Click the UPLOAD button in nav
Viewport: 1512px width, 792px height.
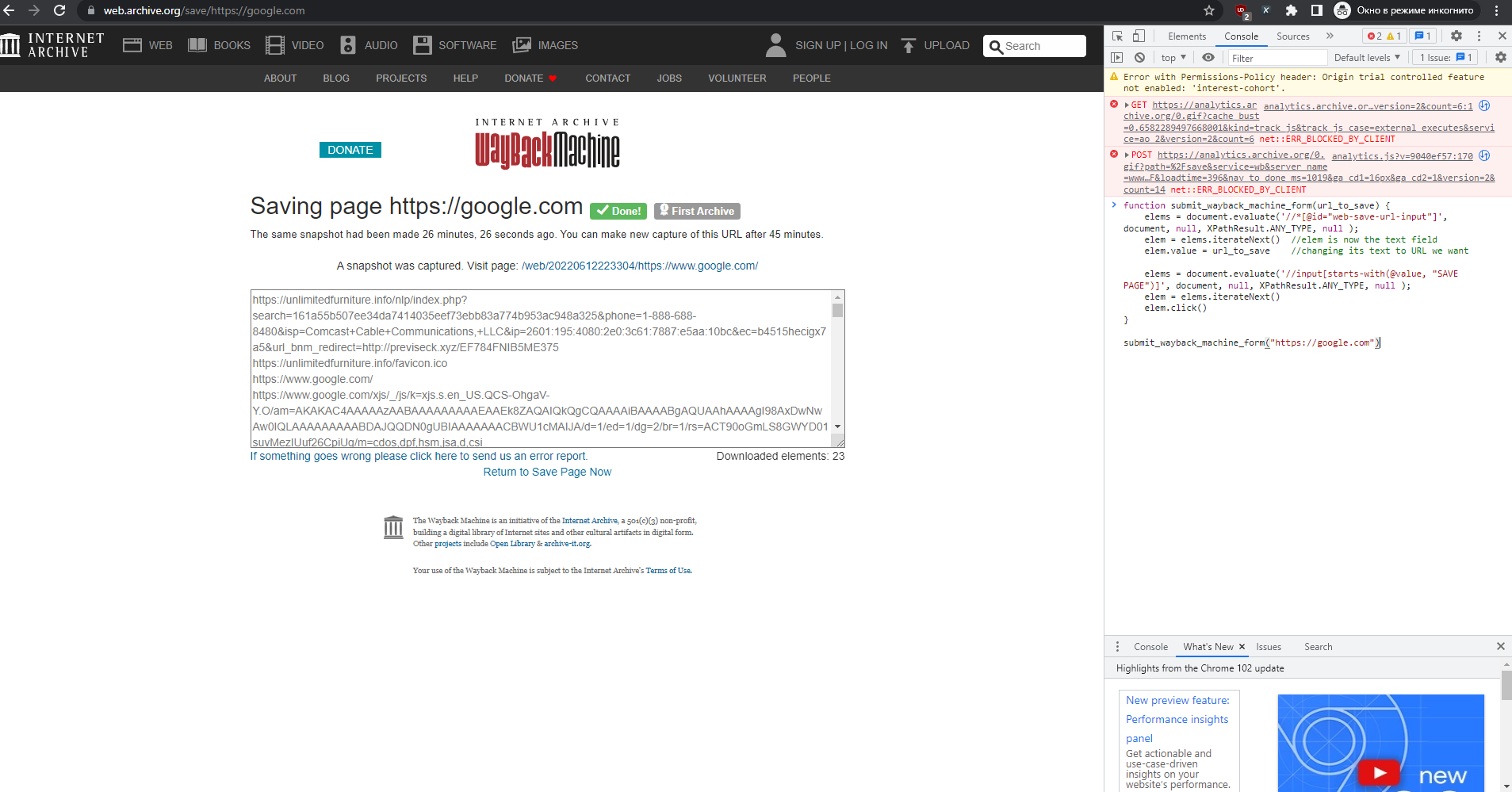(935, 45)
